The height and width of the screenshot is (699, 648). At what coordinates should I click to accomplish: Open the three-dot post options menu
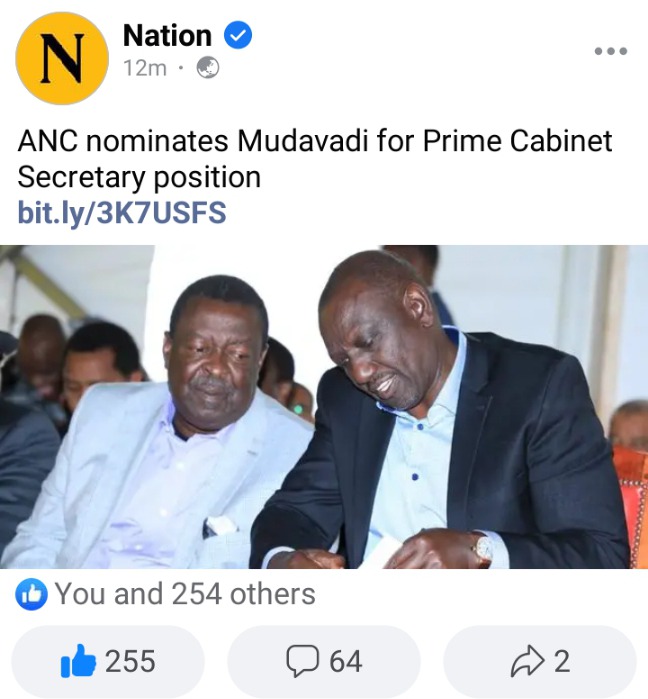tap(611, 51)
